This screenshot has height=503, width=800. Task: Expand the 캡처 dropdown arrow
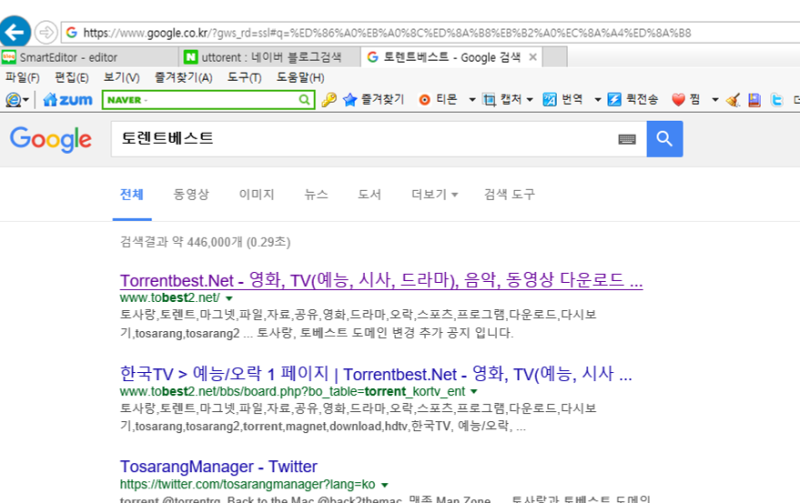coord(530,99)
